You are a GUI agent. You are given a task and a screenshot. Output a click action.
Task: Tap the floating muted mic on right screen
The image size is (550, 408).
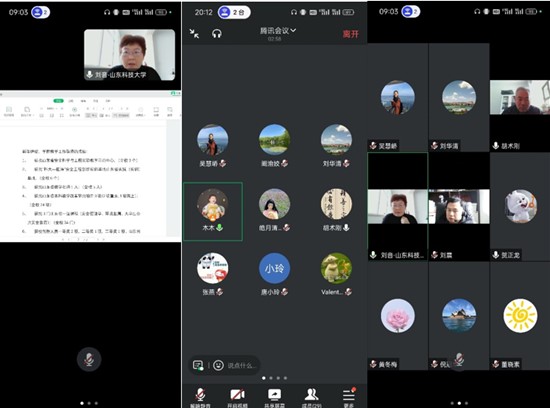pyautogui.click(x=459, y=360)
